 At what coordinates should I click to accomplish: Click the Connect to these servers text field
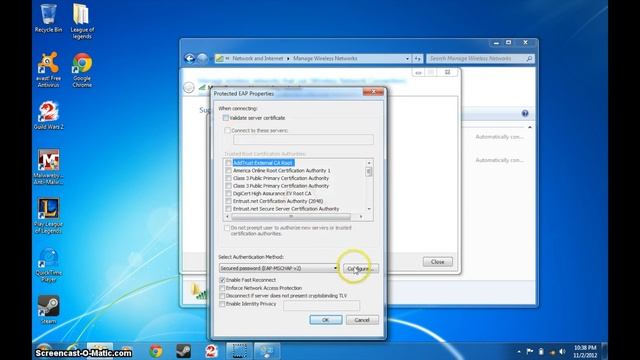(x=303, y=140)
